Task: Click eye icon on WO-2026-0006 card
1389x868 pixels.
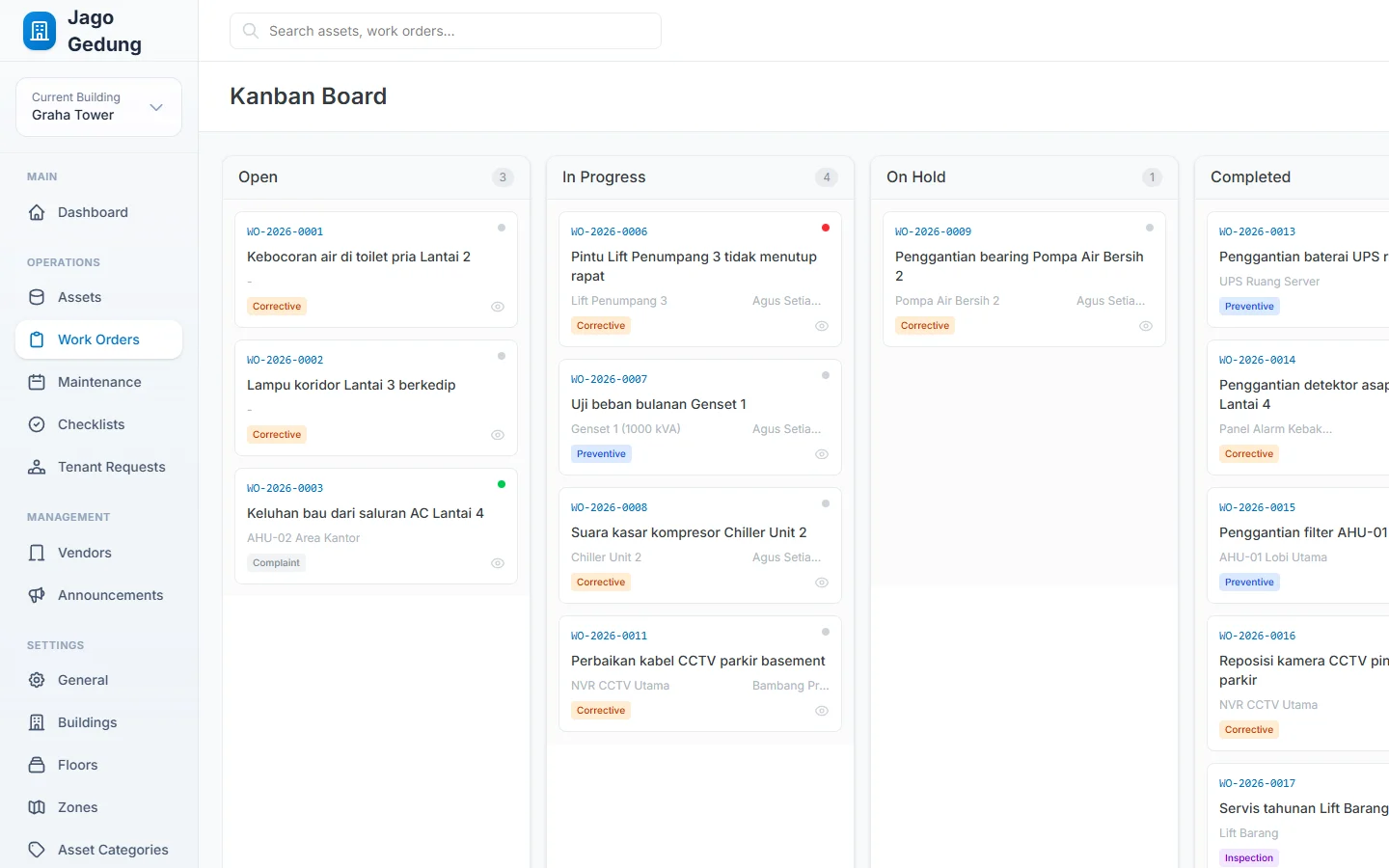Action: (x=822, y=326)
